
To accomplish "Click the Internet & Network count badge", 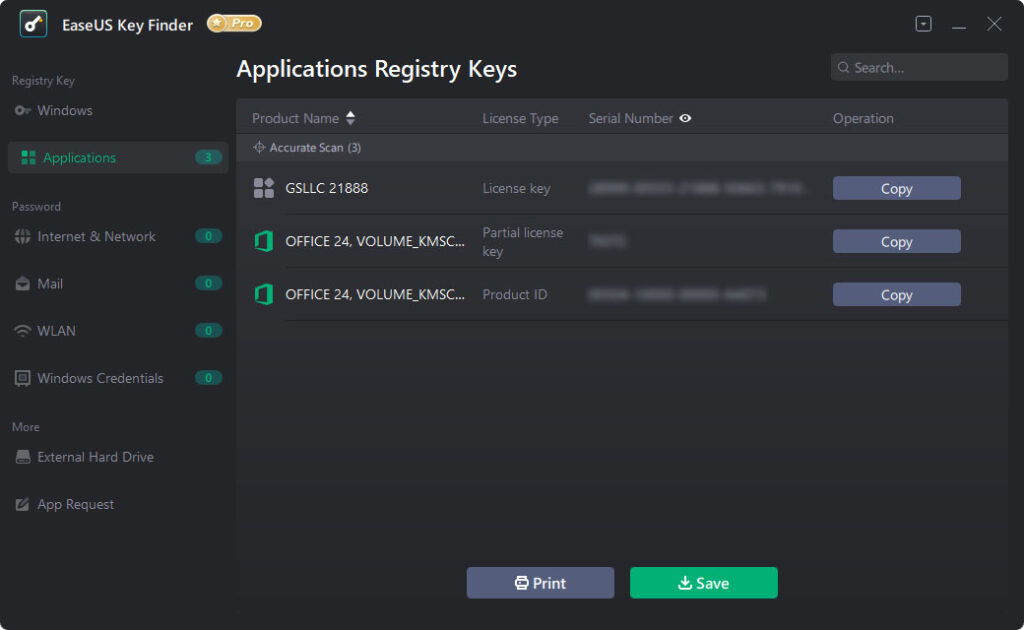I will (208, 236).
